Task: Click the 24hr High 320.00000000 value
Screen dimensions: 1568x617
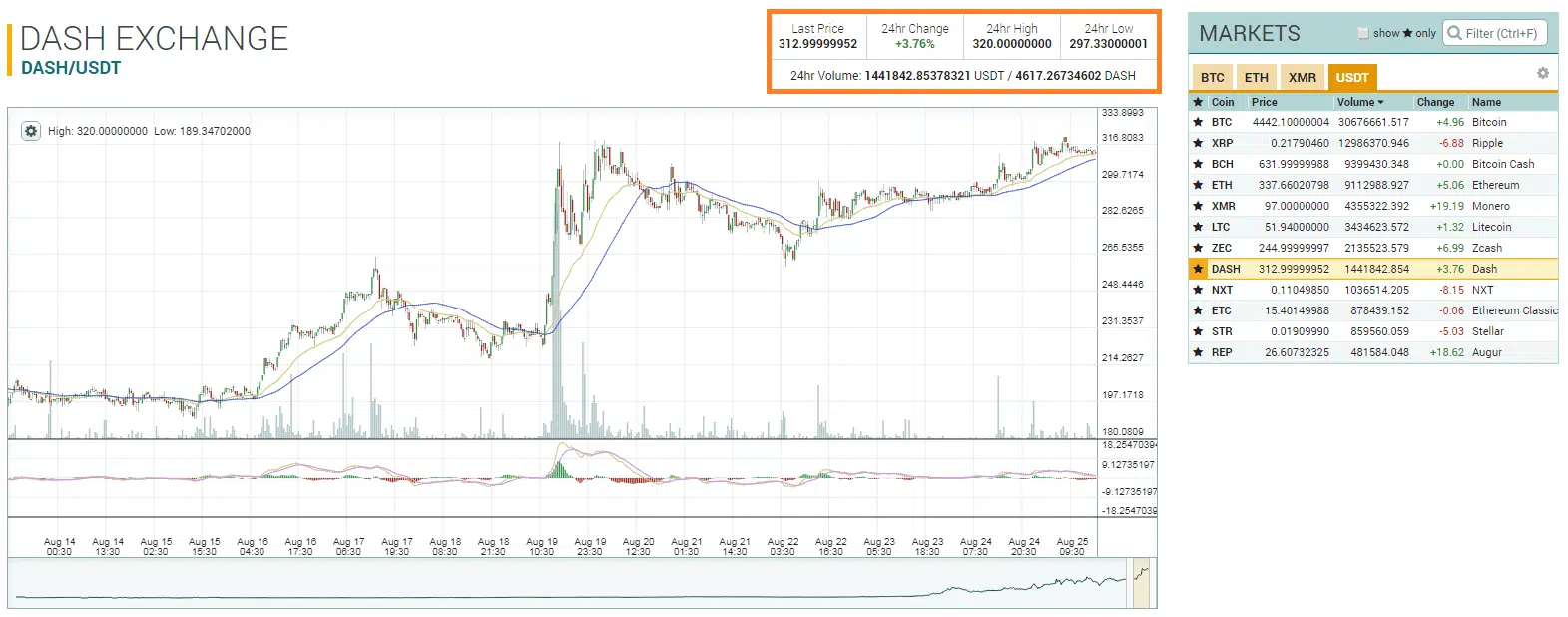Action: 1012,44
